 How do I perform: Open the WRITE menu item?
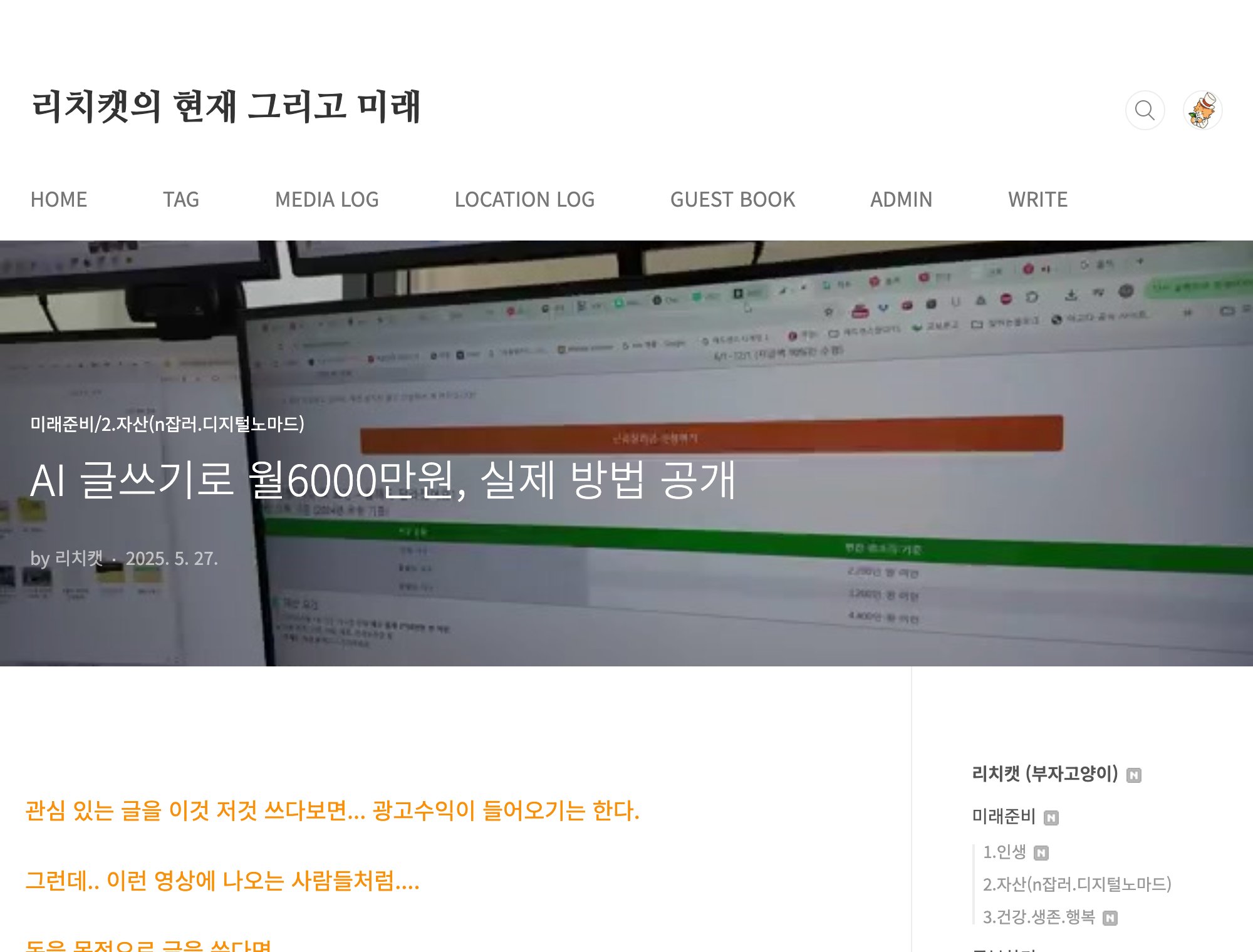[x=1037, y=199]
